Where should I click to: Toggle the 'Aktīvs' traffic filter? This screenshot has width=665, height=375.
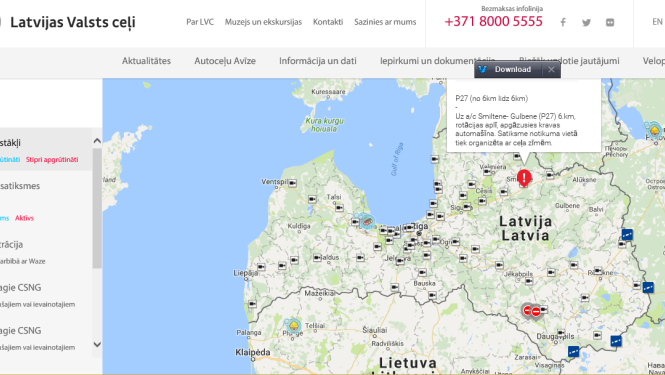coord(24,218)
